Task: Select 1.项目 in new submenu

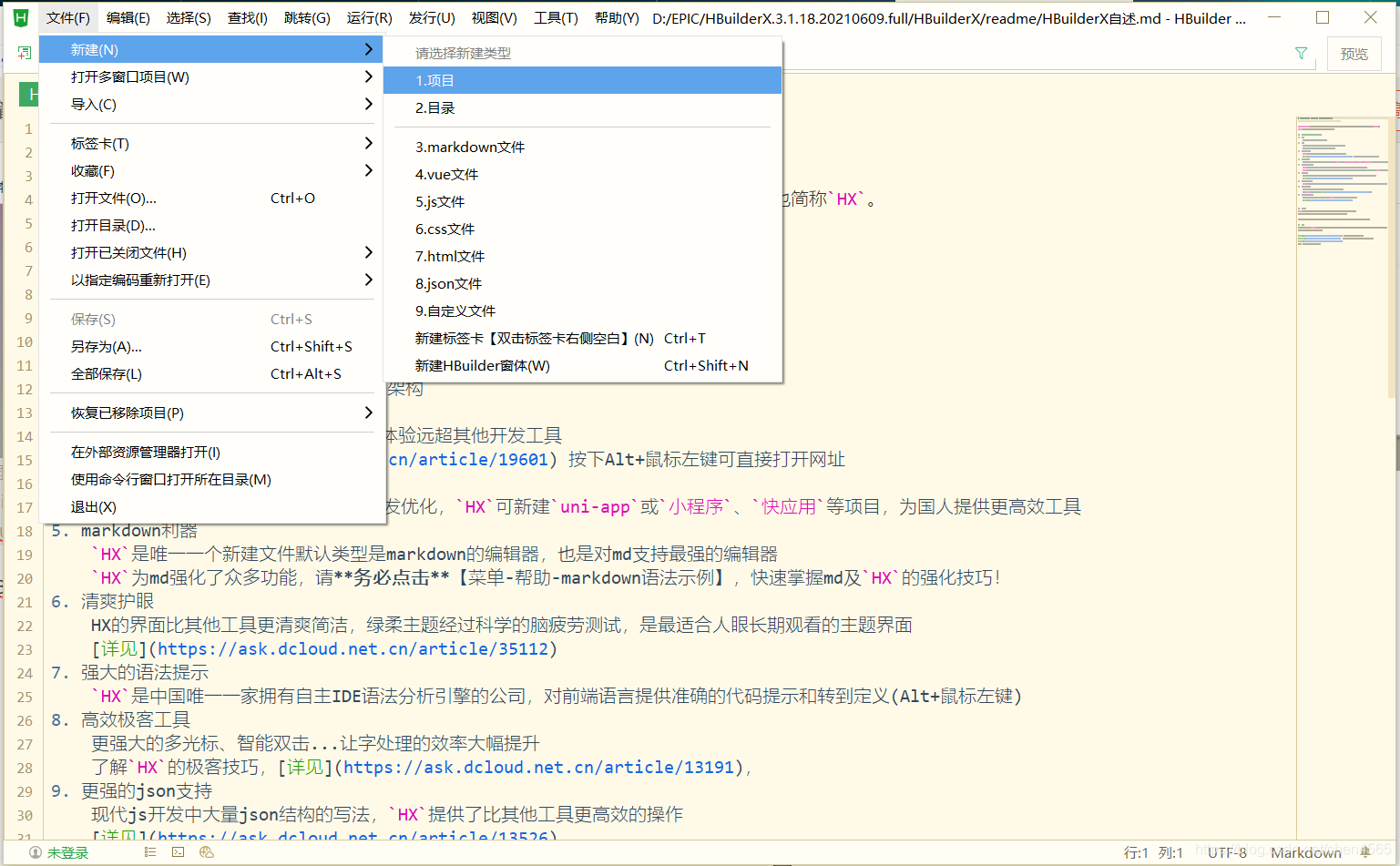Action: click(x=583, y=80)
